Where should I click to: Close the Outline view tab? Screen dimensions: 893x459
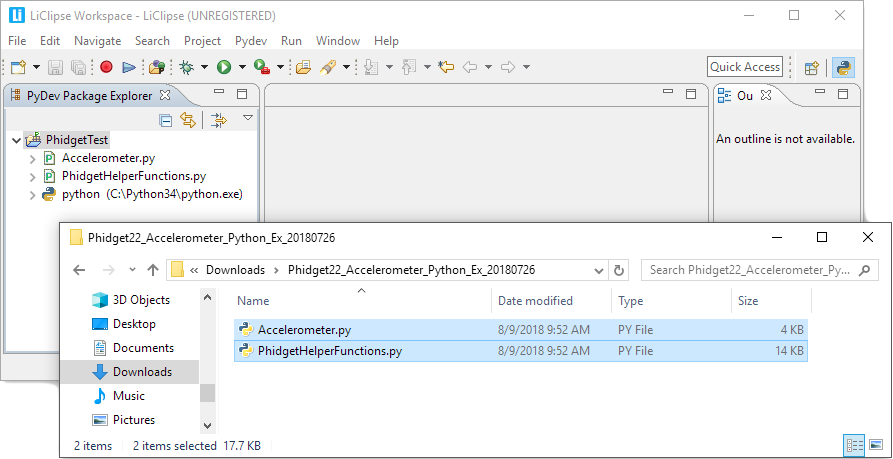pyautogui.click(x=766, y=95)
